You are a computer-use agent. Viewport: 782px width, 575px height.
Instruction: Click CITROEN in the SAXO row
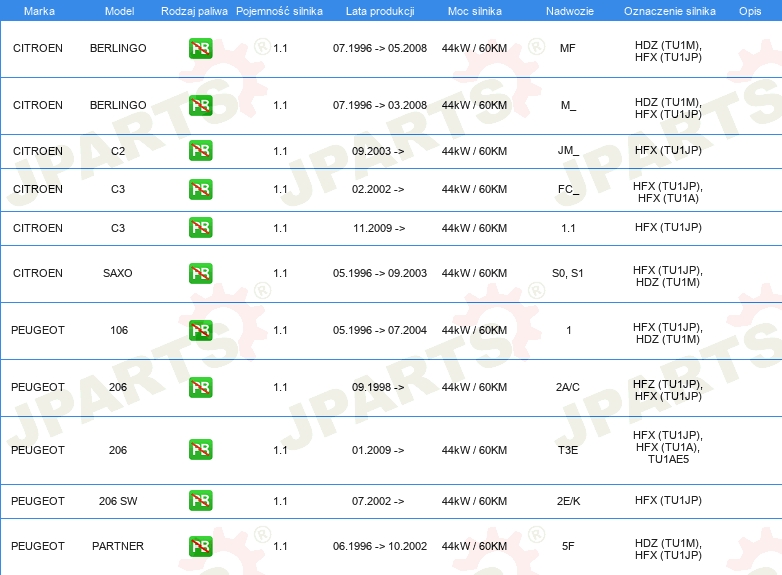pyautogui.click(x=38, y=273)
